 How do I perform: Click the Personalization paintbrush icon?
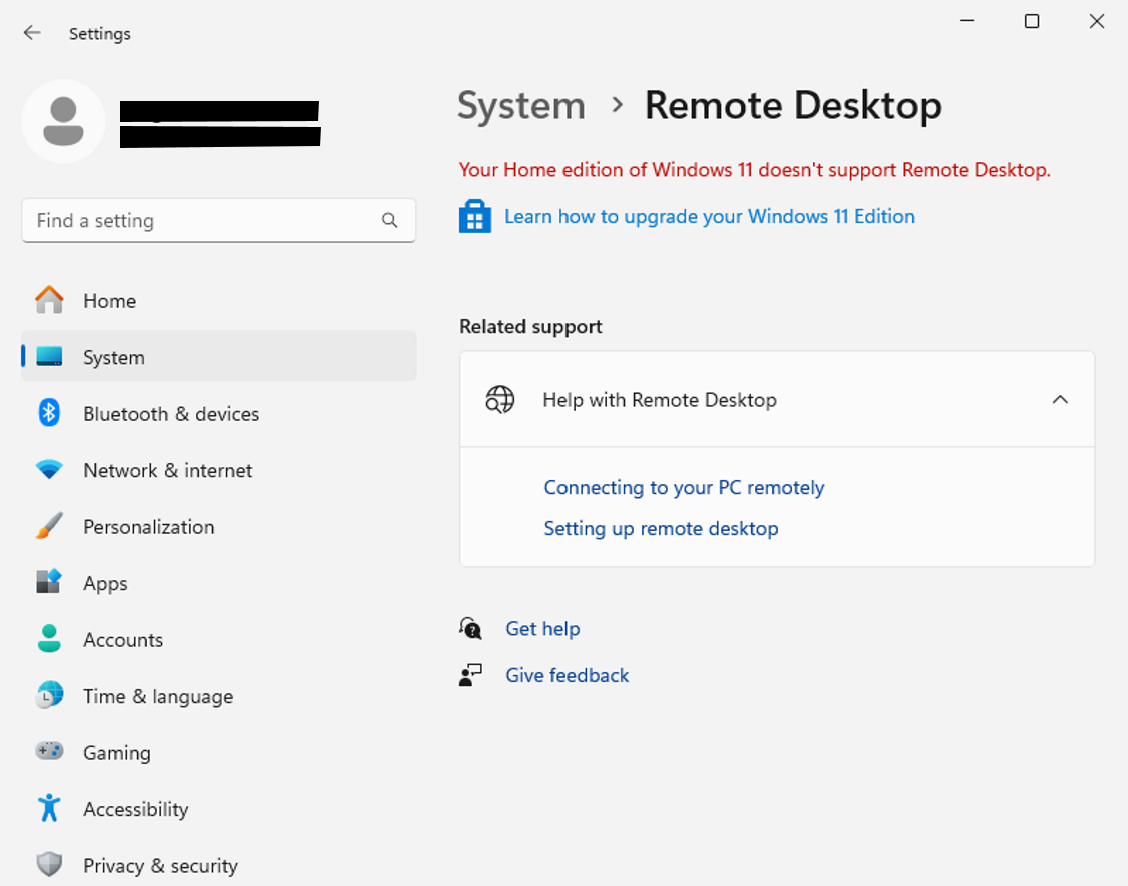click(49, 527)
